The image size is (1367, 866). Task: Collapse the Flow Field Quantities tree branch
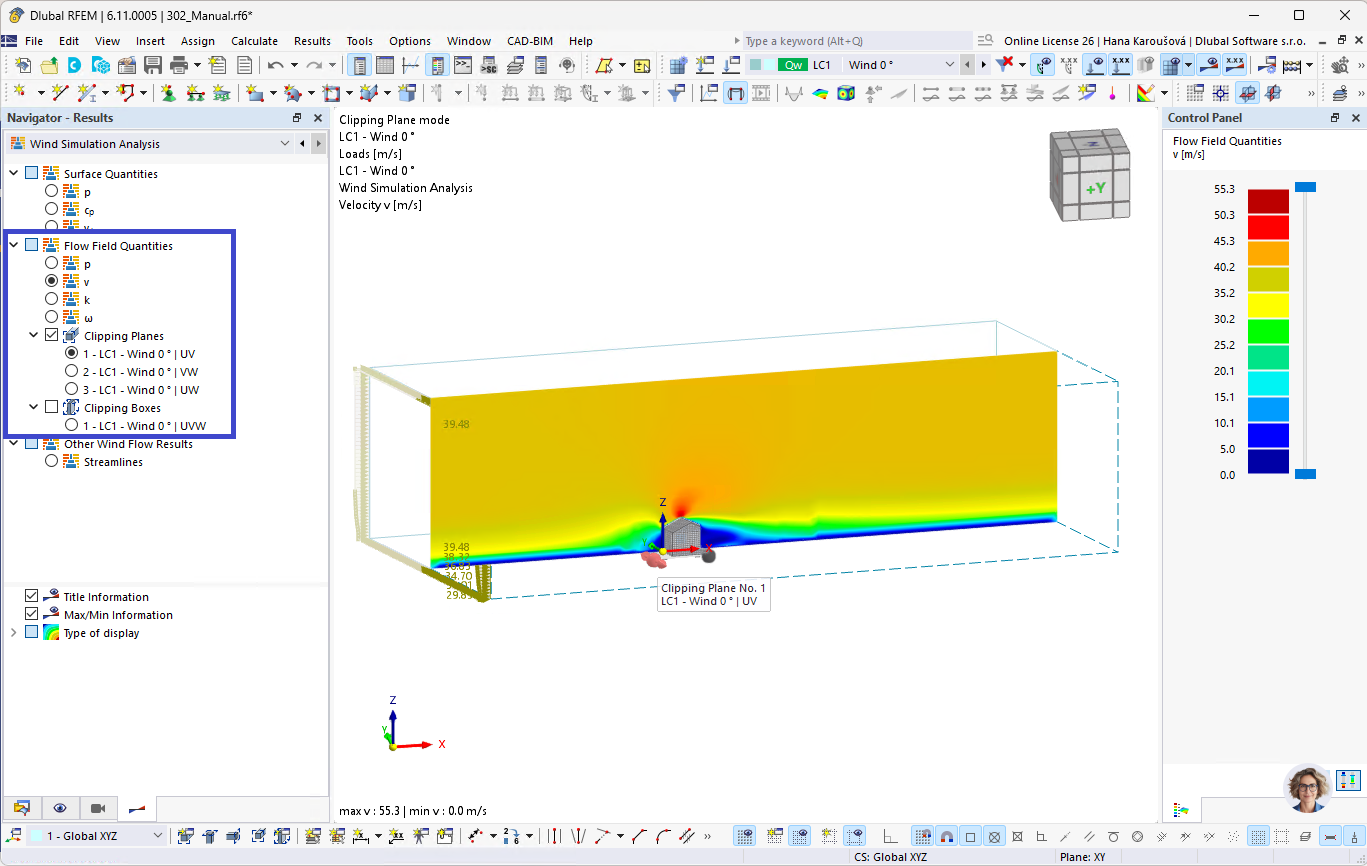click(12, 245)
